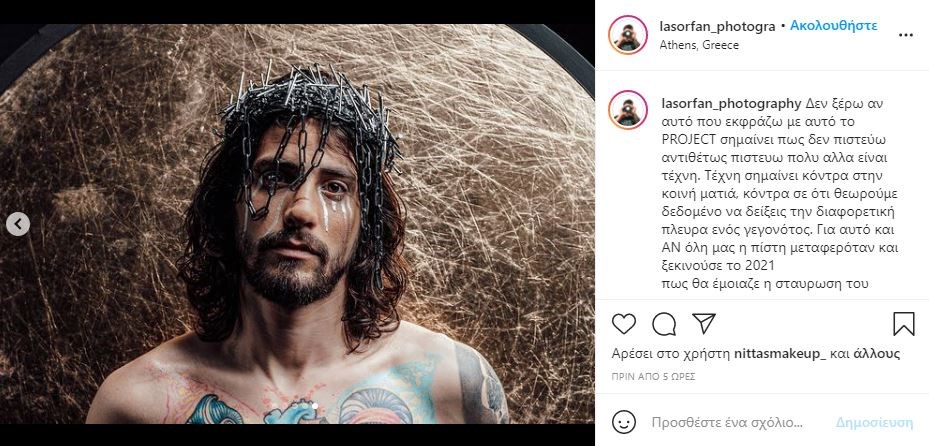Screen dimensions: 929x446
Task: Open the three-dot more options menu
Action: [x=905, y=35]
